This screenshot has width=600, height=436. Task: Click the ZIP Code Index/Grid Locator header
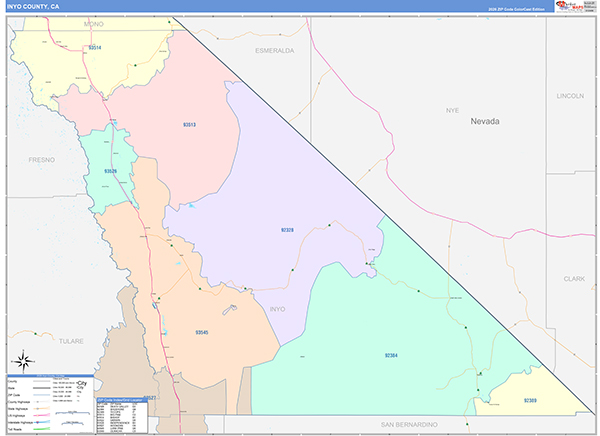point(122,400)
